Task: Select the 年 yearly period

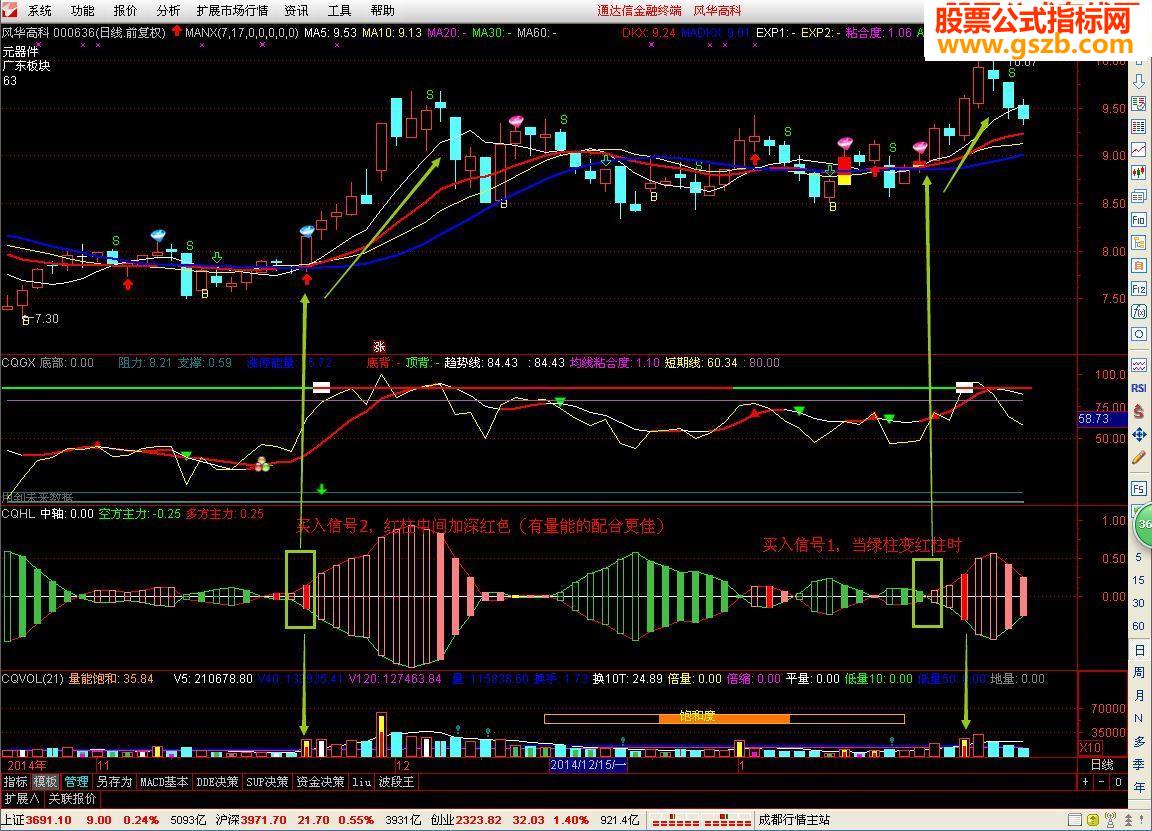Action: coord(1139,786)
